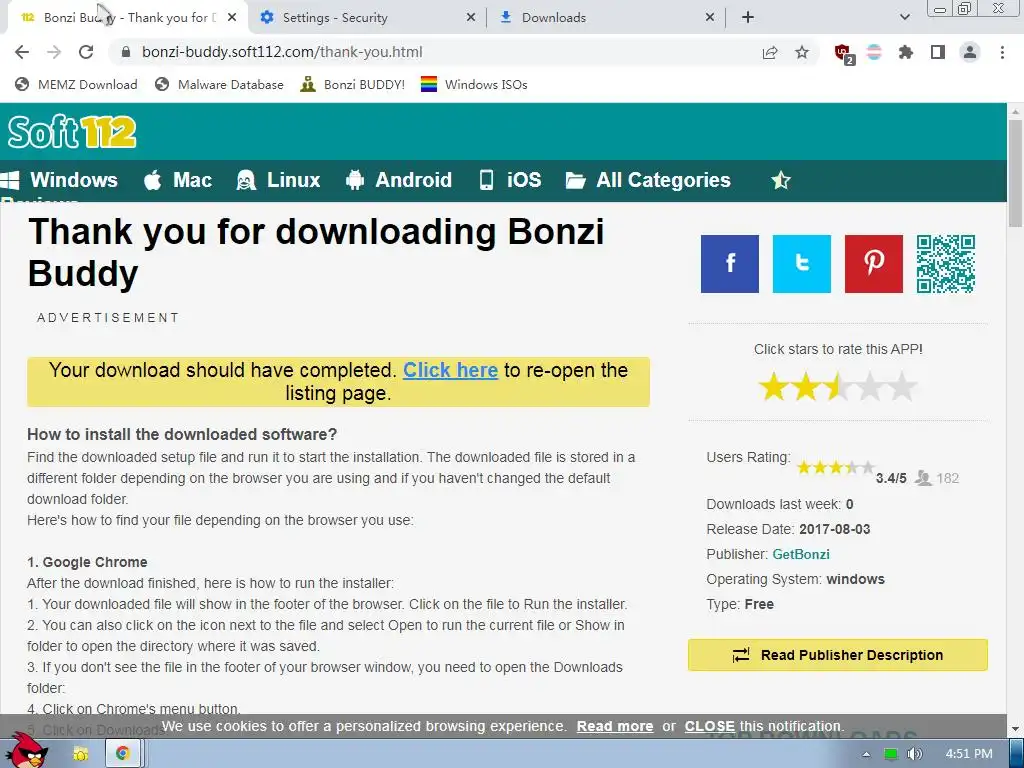Close the Downloads tab
The height and width of the screenshot is (768, 1024).
click(x=710, y=18)
